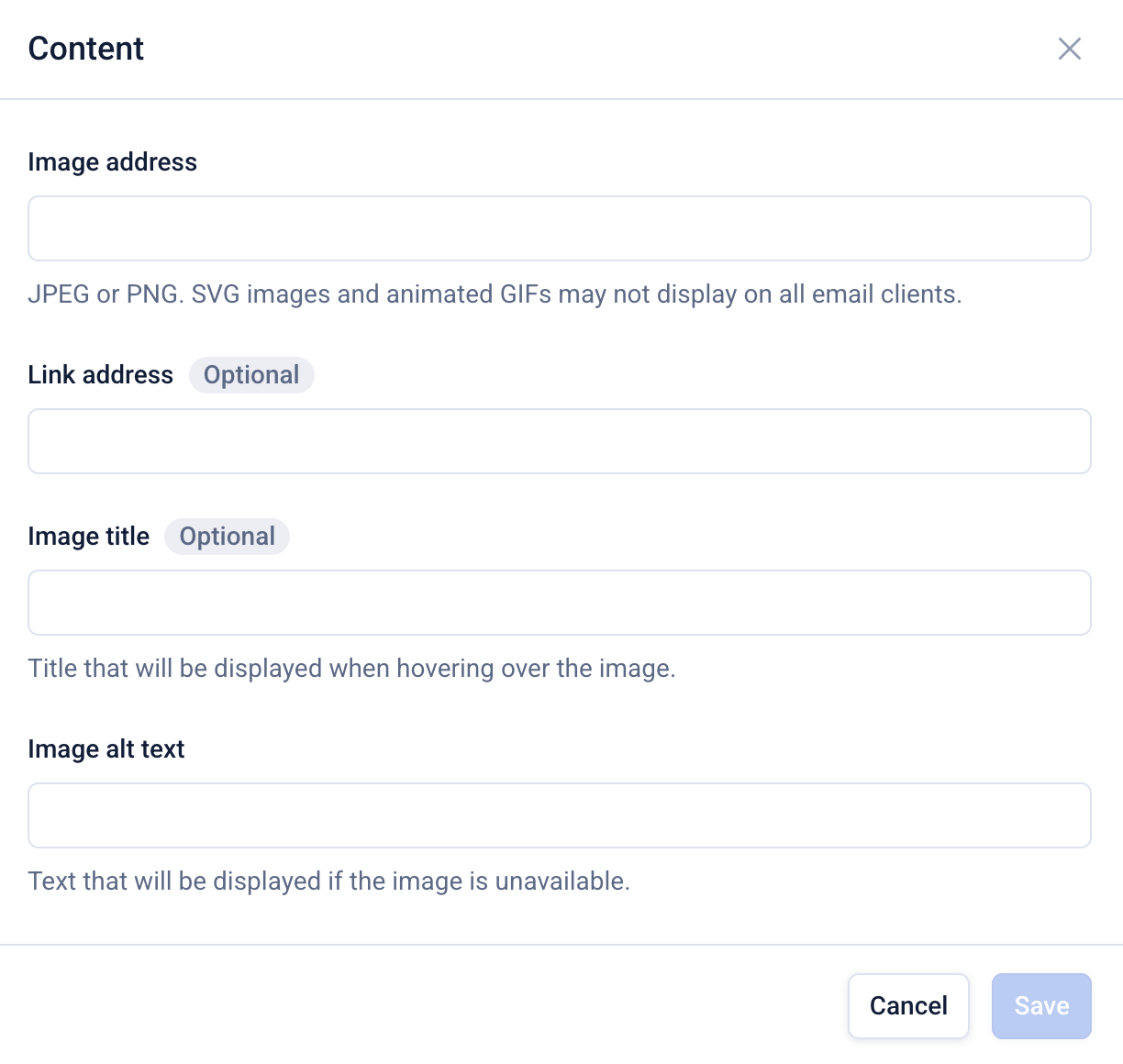Click the 'JPEG or PNG.' hint text
Viewport: 1123px width, 1064px height.
106,294
